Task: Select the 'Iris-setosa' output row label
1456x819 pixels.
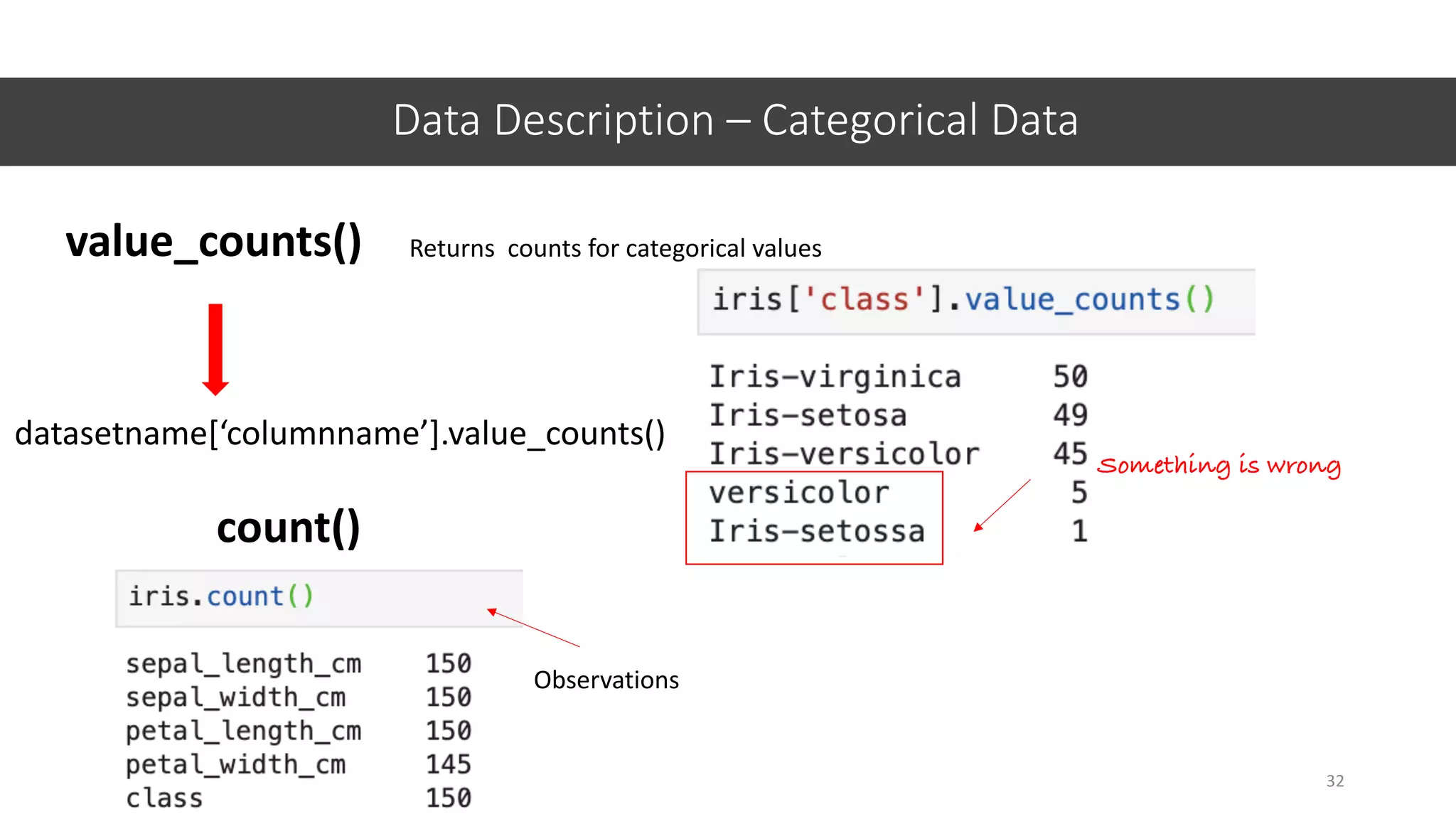Action: coord(808,415)
